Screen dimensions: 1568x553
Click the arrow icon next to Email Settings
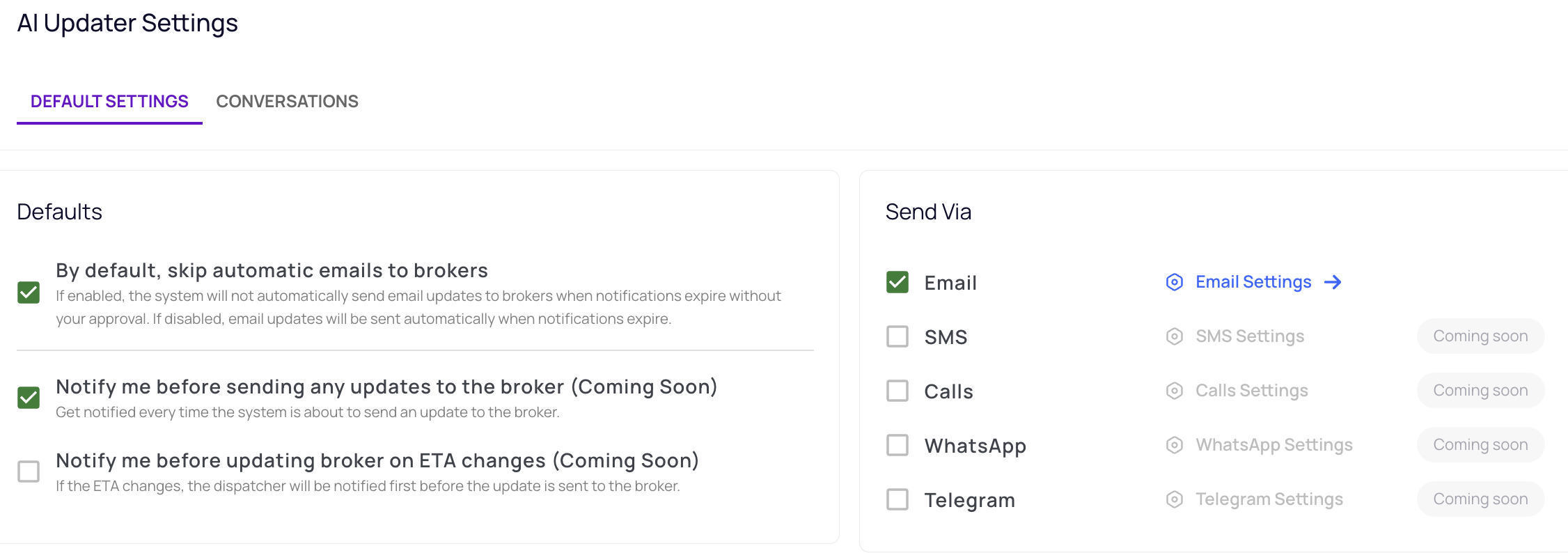click(x=1333, y=282)
